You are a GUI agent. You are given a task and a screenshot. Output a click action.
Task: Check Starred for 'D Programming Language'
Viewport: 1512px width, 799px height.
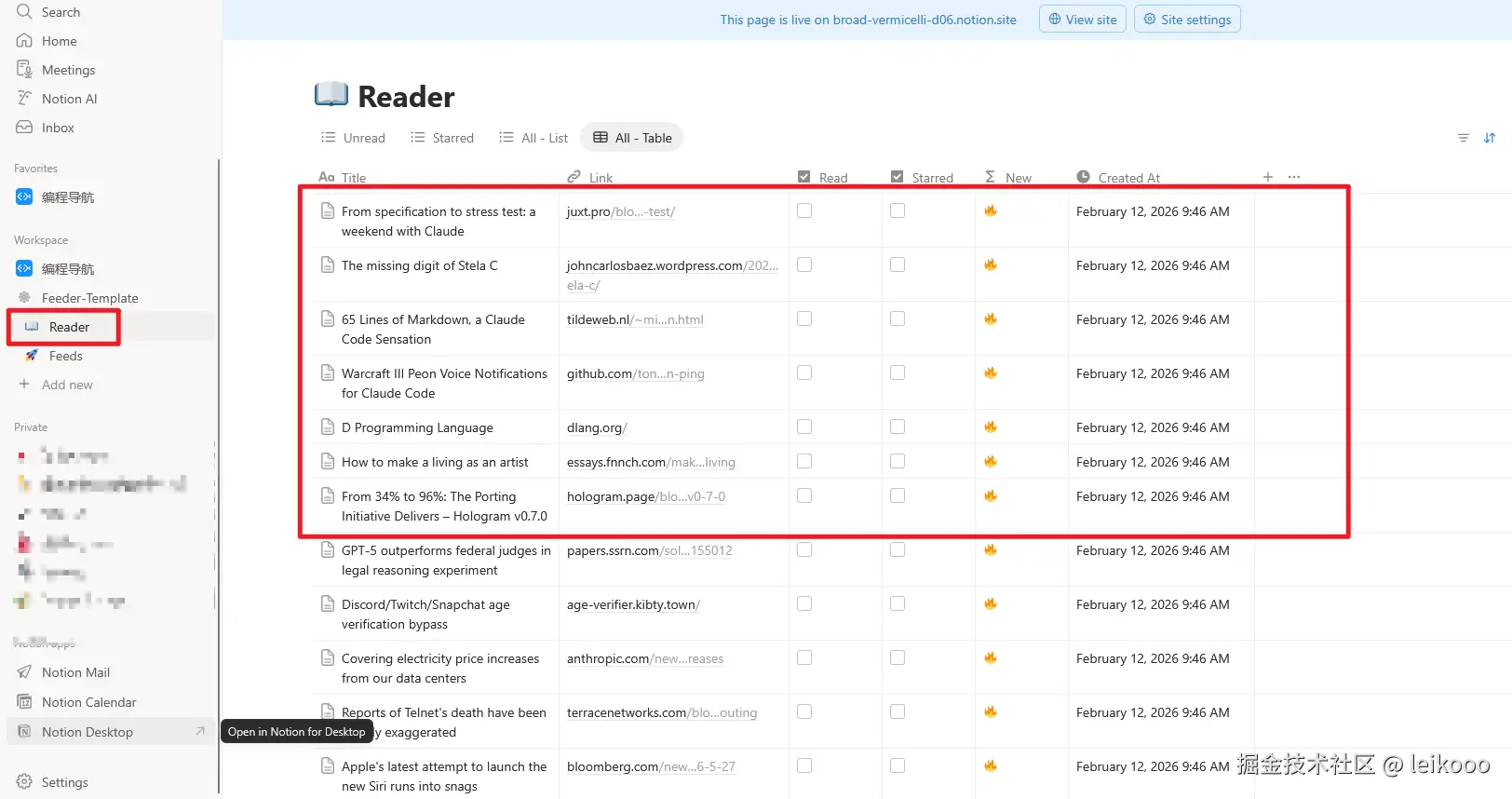point(898,427)
